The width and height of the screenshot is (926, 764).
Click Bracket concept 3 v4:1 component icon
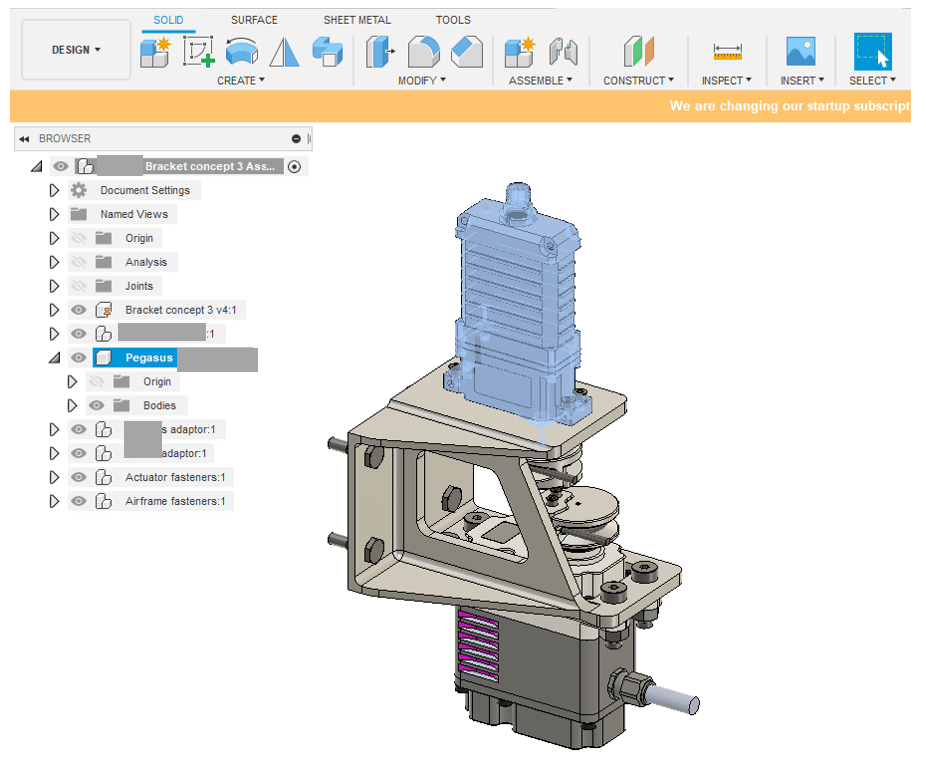pos(104,310)
